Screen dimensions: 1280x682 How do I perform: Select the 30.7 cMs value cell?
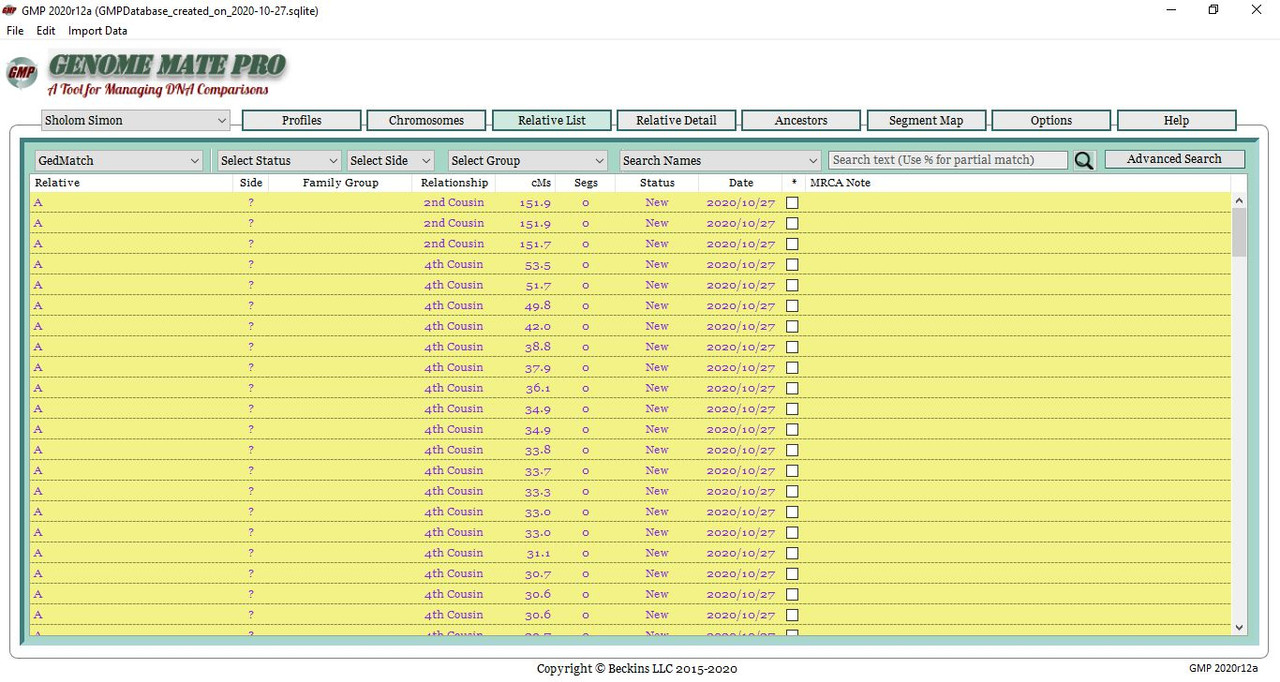click(x=538, y=574)
